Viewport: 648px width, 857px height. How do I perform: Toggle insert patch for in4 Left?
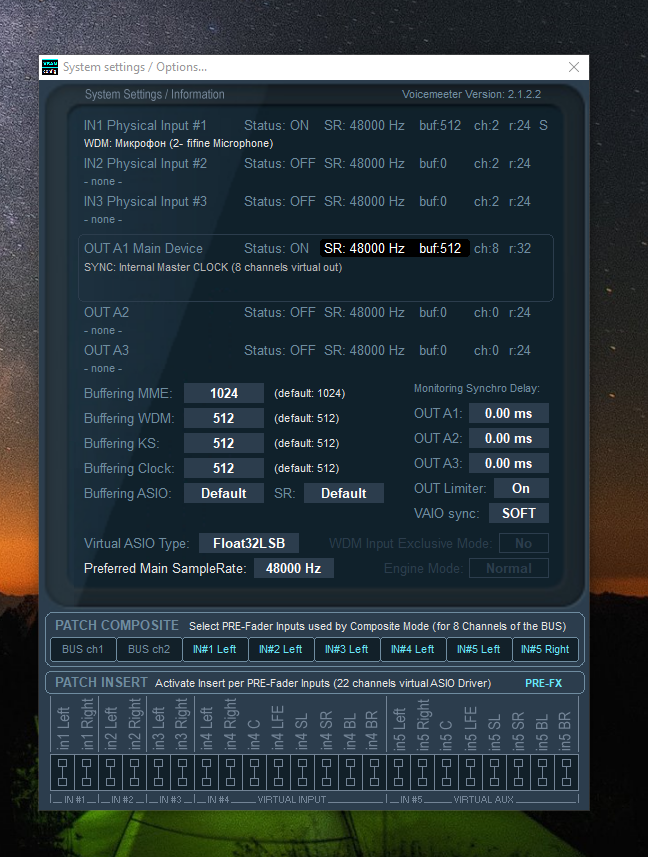click(x=207, y=772)
